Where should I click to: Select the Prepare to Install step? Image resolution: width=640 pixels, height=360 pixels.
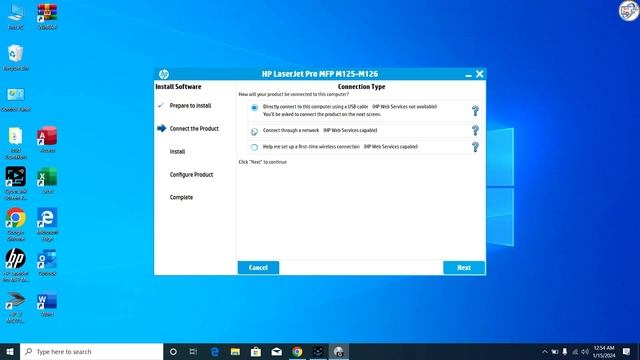pos(190,106)
